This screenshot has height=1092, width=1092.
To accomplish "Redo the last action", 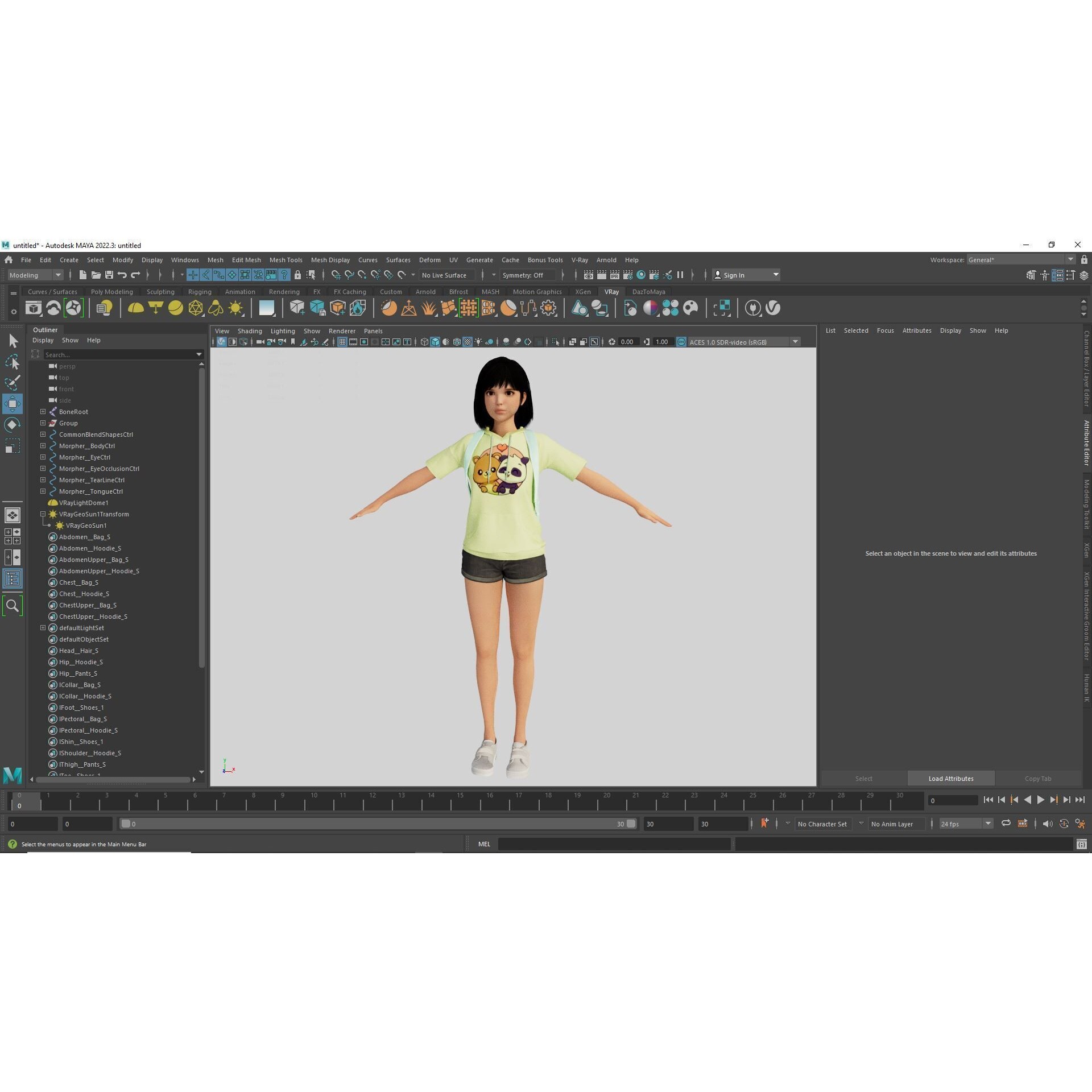I will click(x=135, y=275).
